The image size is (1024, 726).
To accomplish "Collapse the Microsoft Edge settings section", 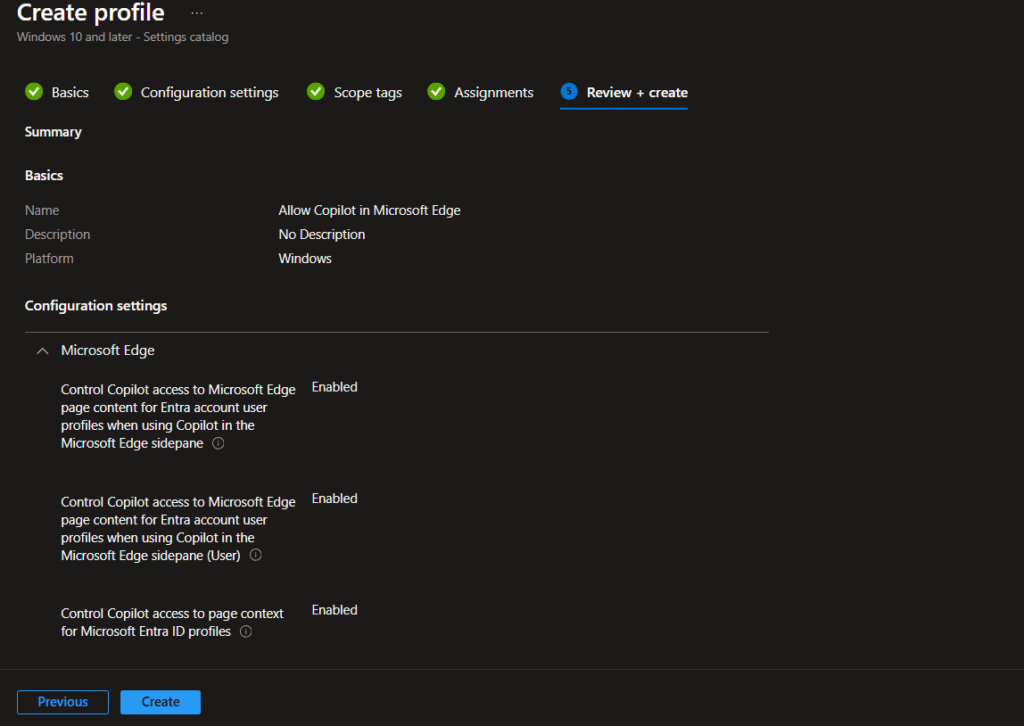I will click(41, 351).
